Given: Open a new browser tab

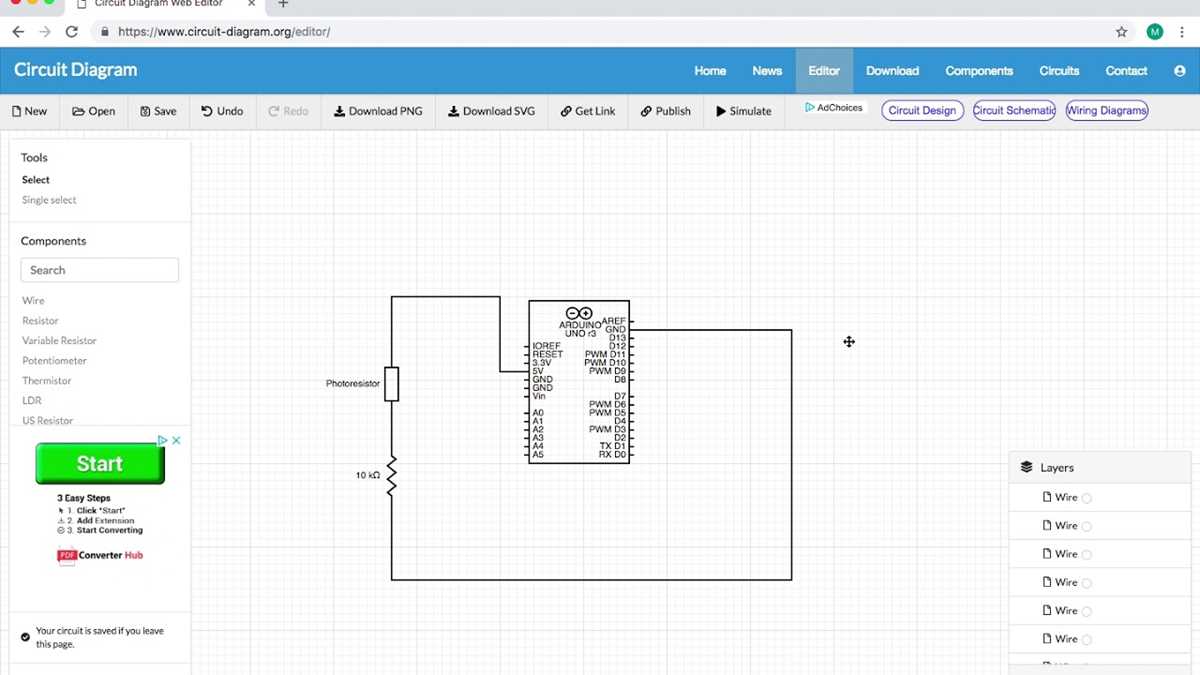Looking at the screenshot, I should pos(283,4).
